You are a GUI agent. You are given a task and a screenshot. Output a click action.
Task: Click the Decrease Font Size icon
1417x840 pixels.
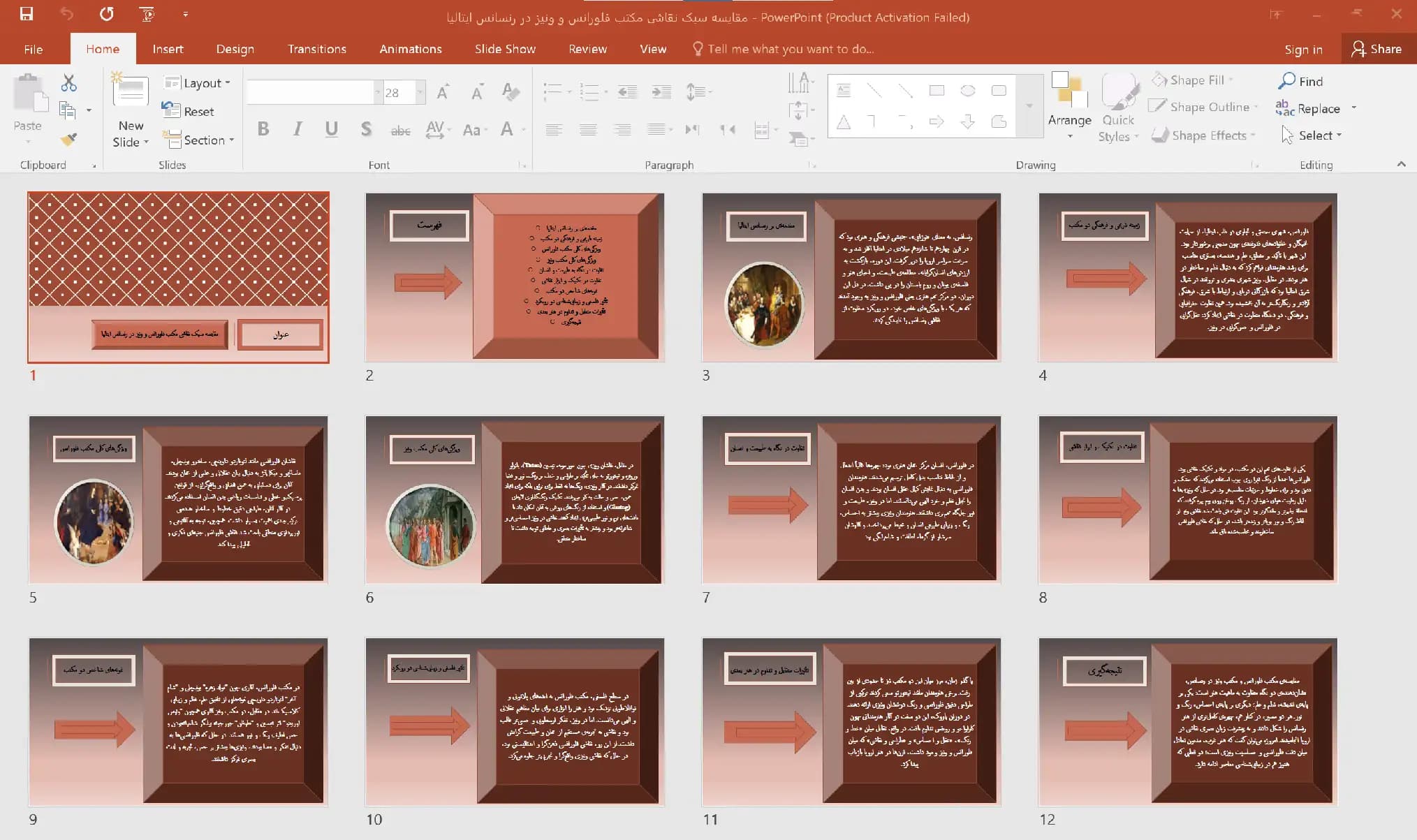point(477,92)
